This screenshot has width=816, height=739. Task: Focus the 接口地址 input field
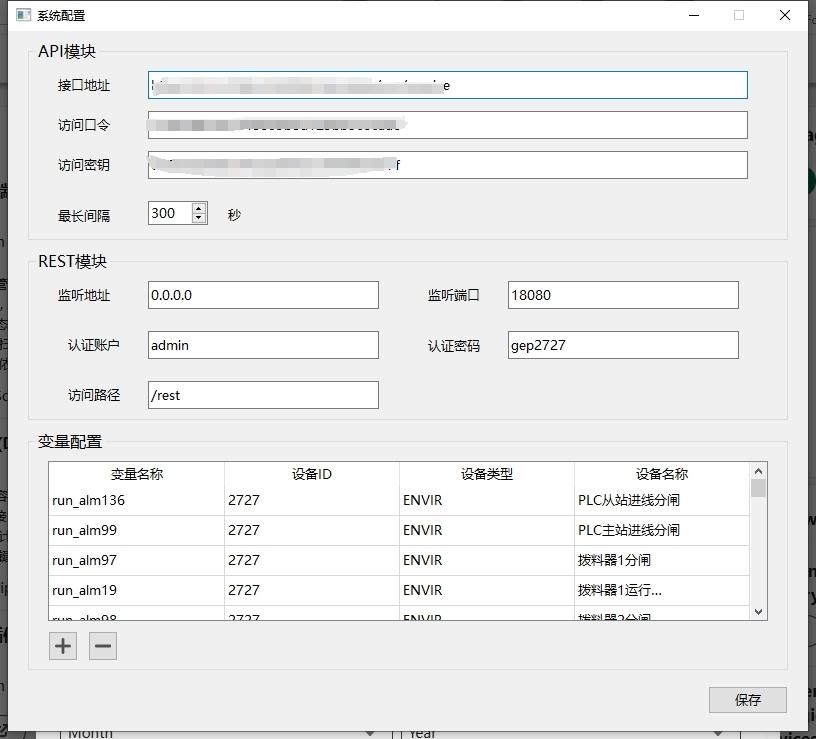448,85
